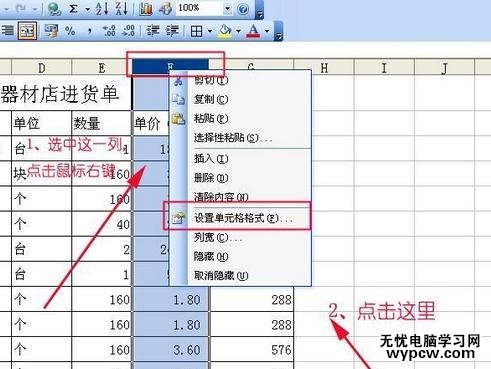Click the unit cell showing 块
This screenshot has height=369, width=491.
[x=41, y=173]
